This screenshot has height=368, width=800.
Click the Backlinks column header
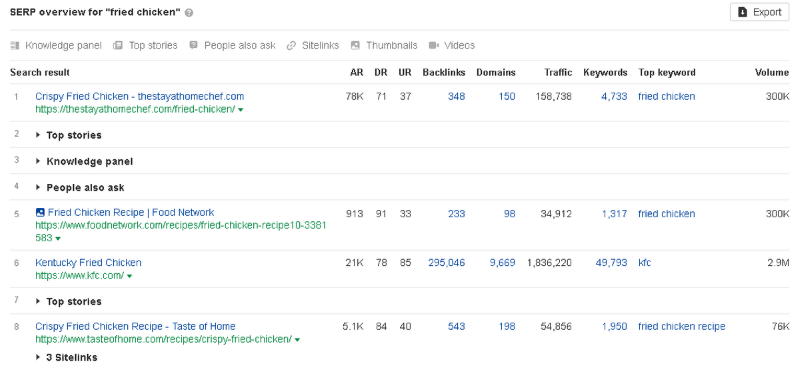point(444,72)
